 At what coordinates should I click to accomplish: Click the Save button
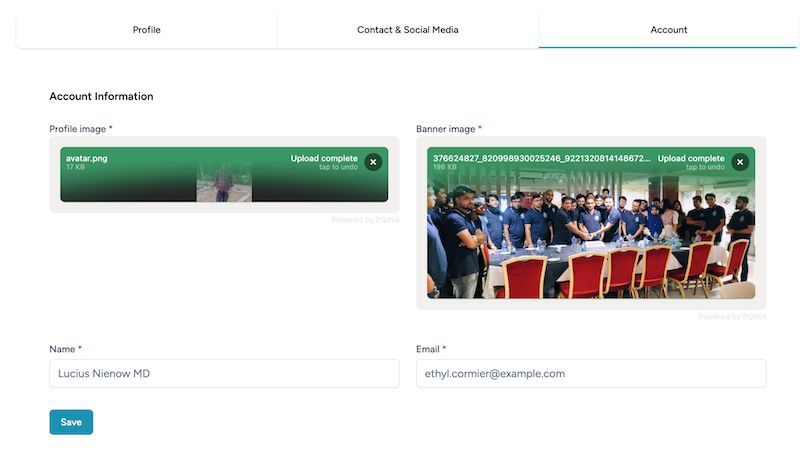(x=71, y=422)
